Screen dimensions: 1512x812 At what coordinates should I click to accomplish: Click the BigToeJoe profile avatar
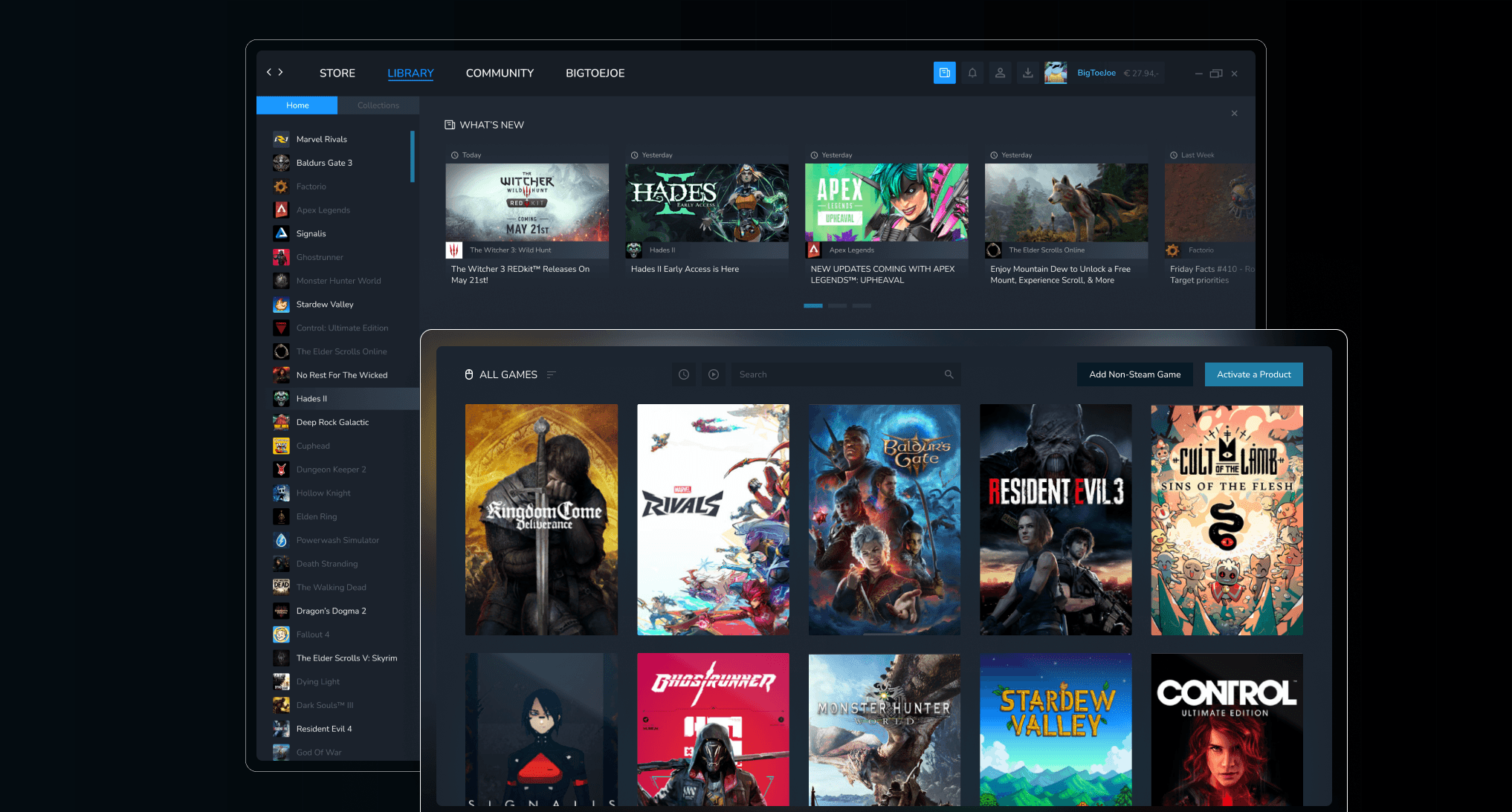(x=1056, y=73)
